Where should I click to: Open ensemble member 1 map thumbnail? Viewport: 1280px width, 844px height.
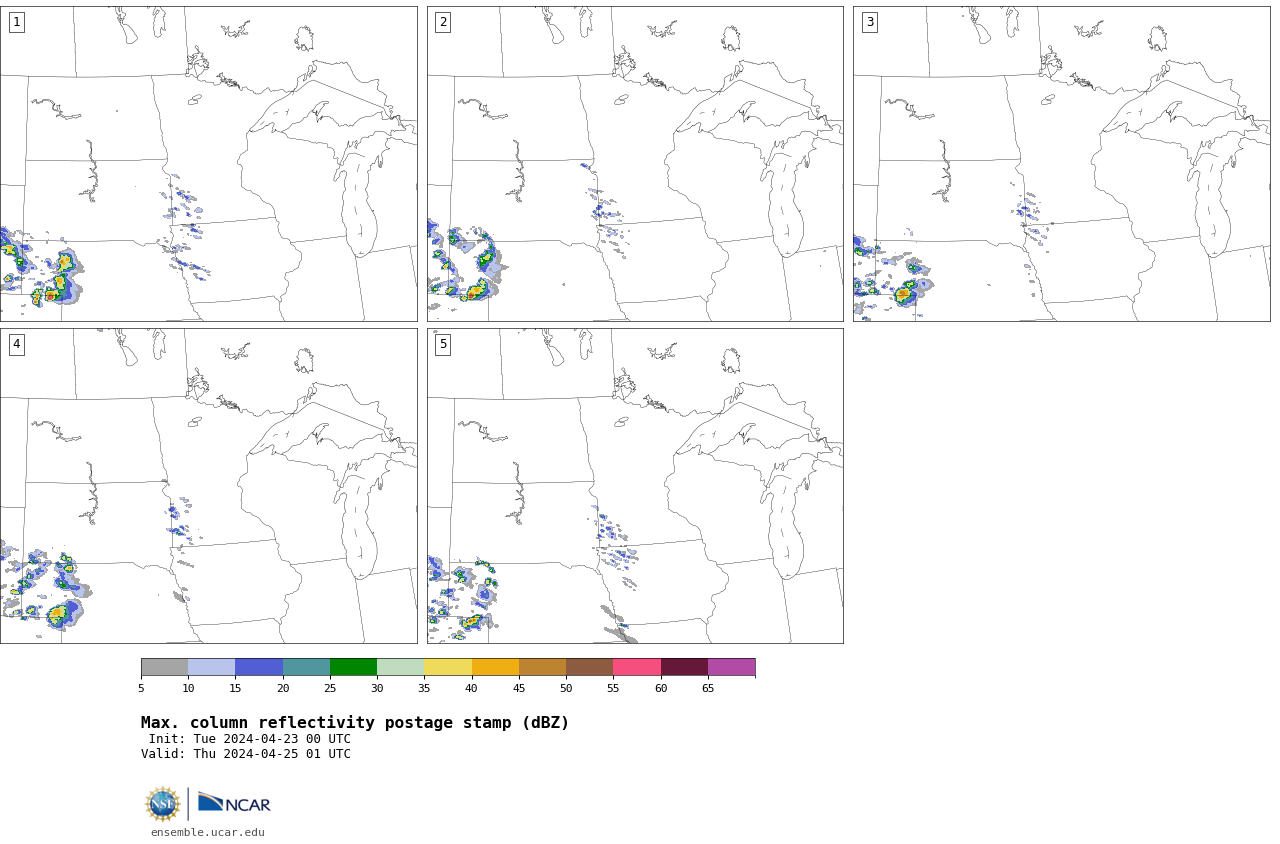(x=208, y=164)
